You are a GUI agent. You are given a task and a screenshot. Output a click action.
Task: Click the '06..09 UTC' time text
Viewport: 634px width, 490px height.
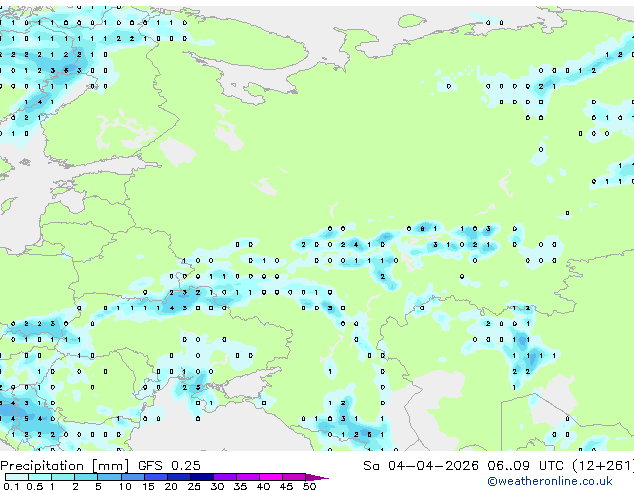click(x=525, y=466)
